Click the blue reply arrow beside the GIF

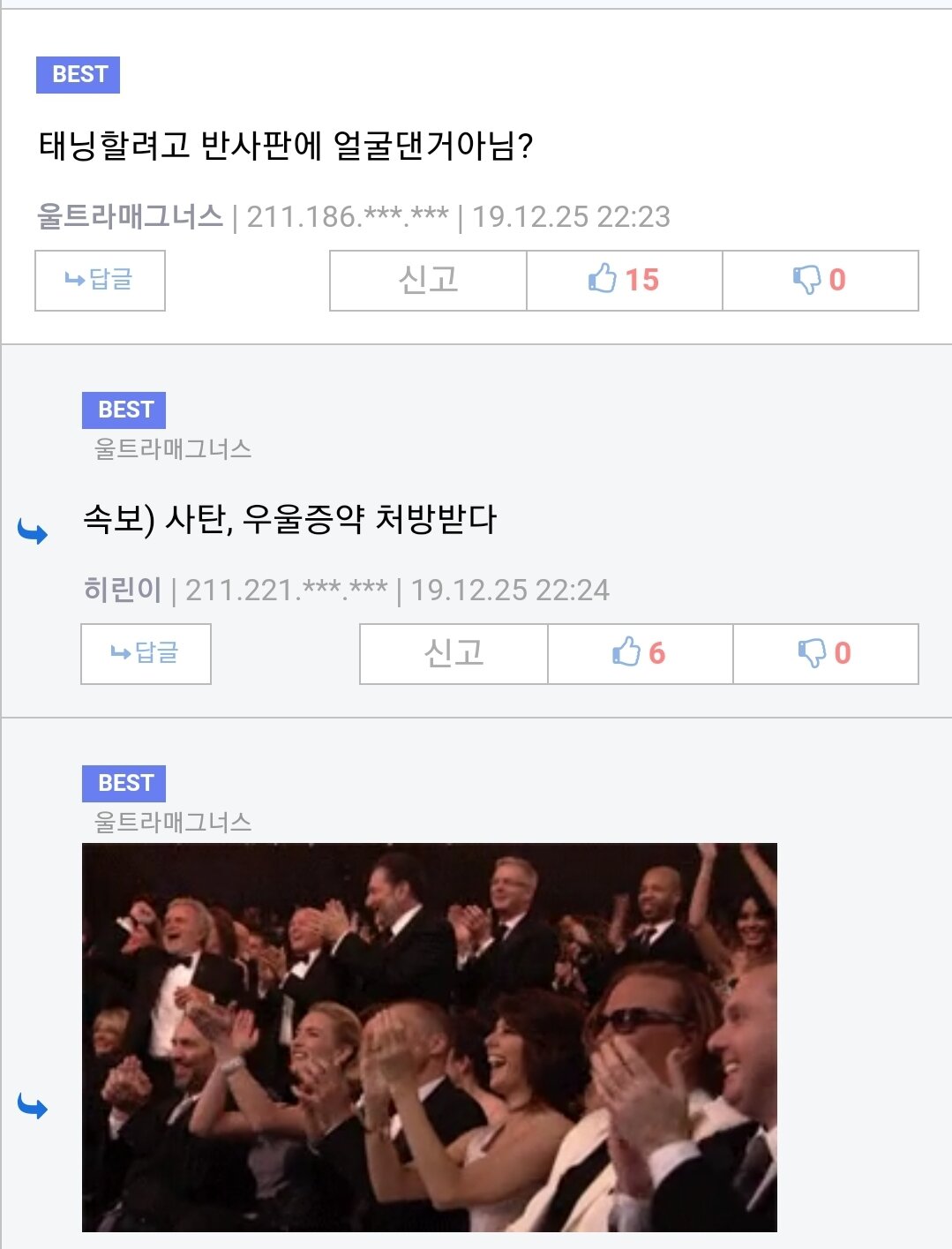pyautogui.click(x=33, y=1106)
